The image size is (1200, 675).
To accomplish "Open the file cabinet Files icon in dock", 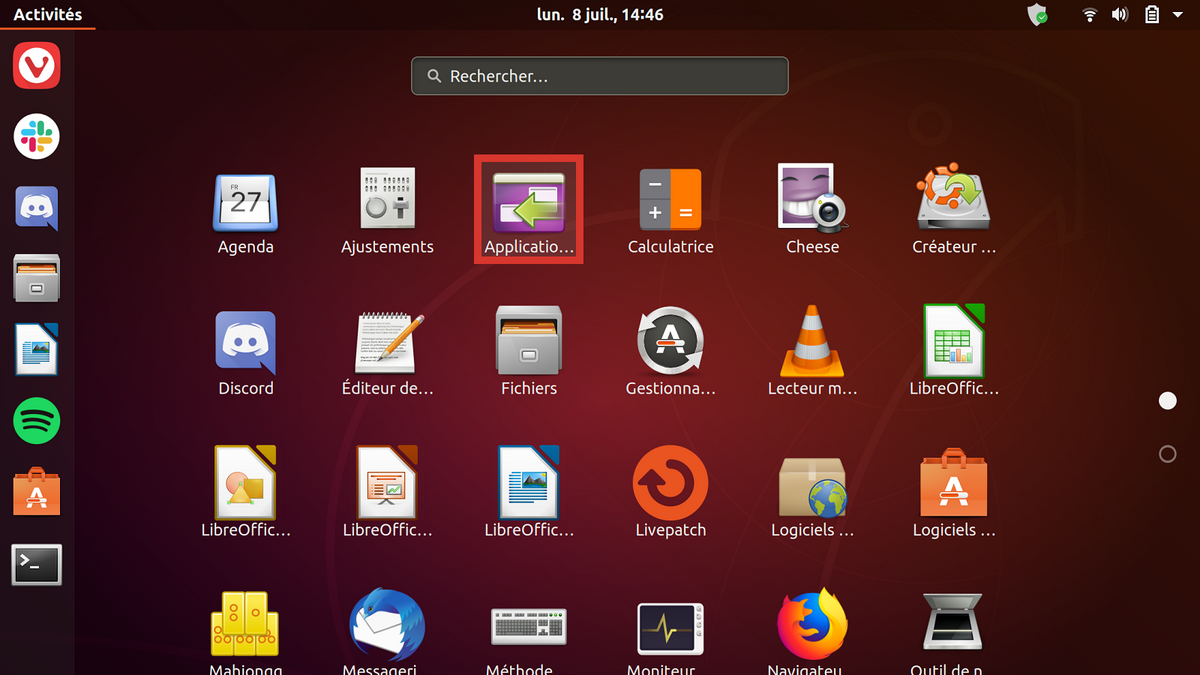I will 37,279.
